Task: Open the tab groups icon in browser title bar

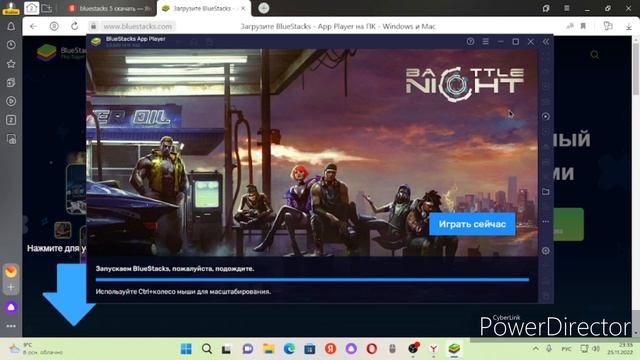Action: 546,8
